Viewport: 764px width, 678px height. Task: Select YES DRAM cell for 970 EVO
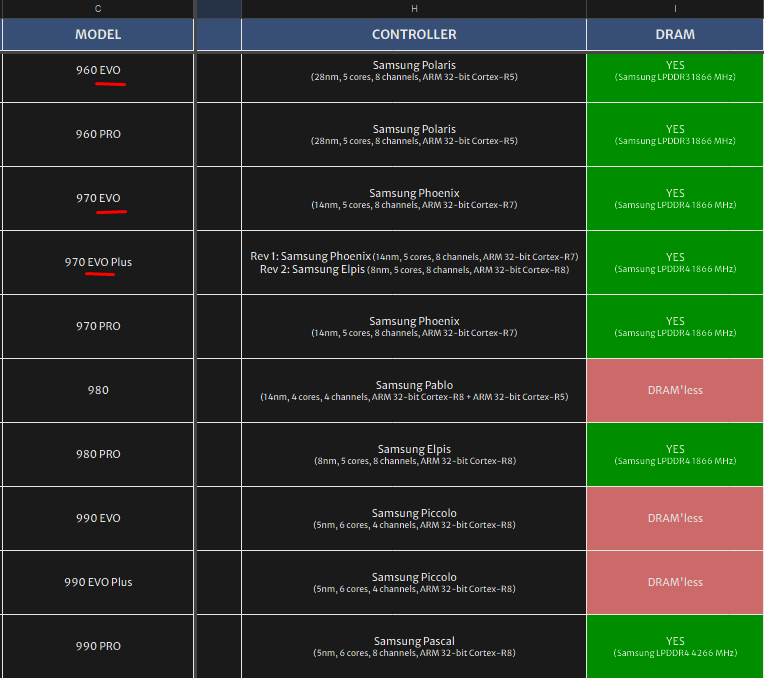point(675,198)
